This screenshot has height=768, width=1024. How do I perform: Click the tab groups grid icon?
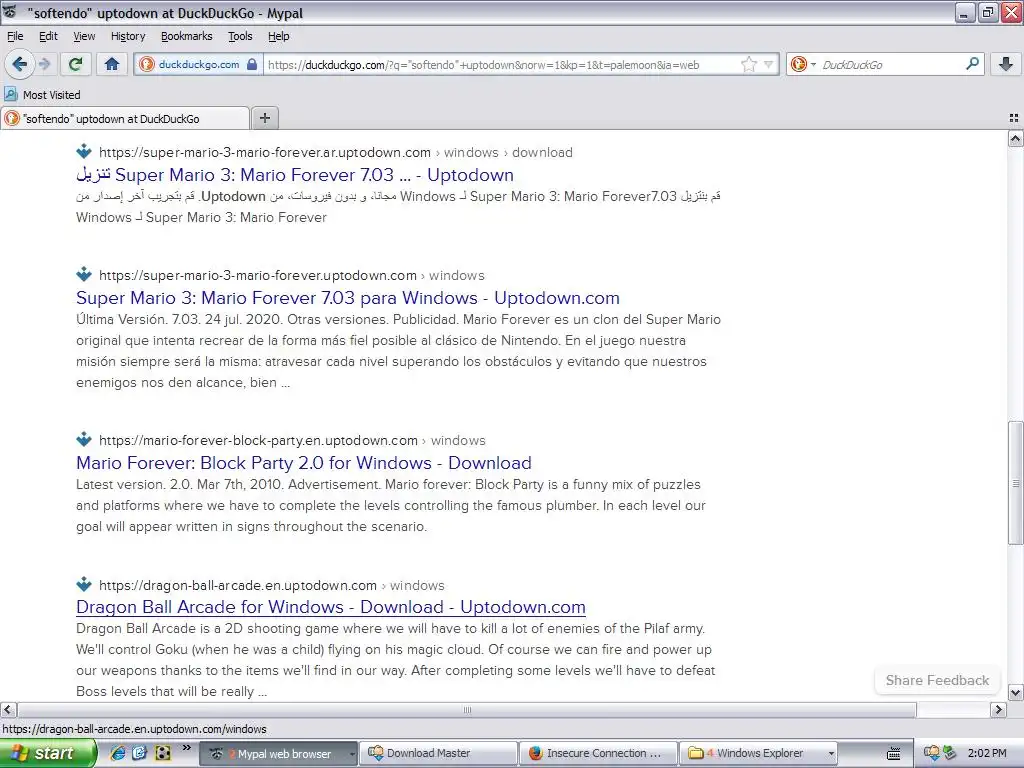1014,118
